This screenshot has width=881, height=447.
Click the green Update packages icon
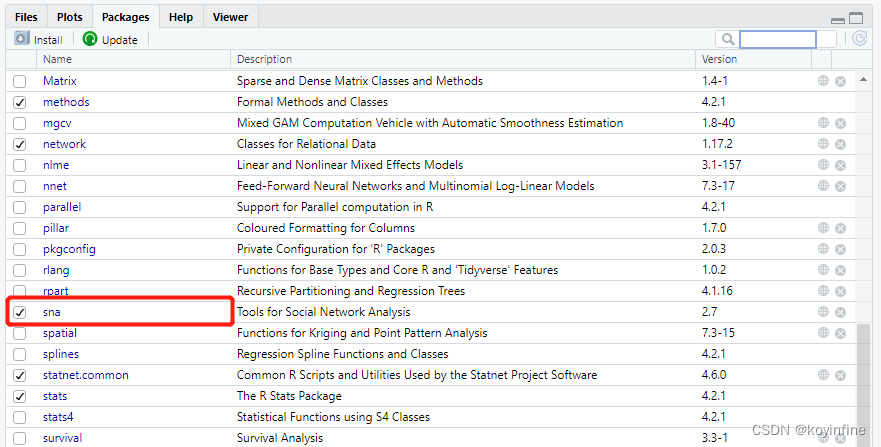coord(90,39)
